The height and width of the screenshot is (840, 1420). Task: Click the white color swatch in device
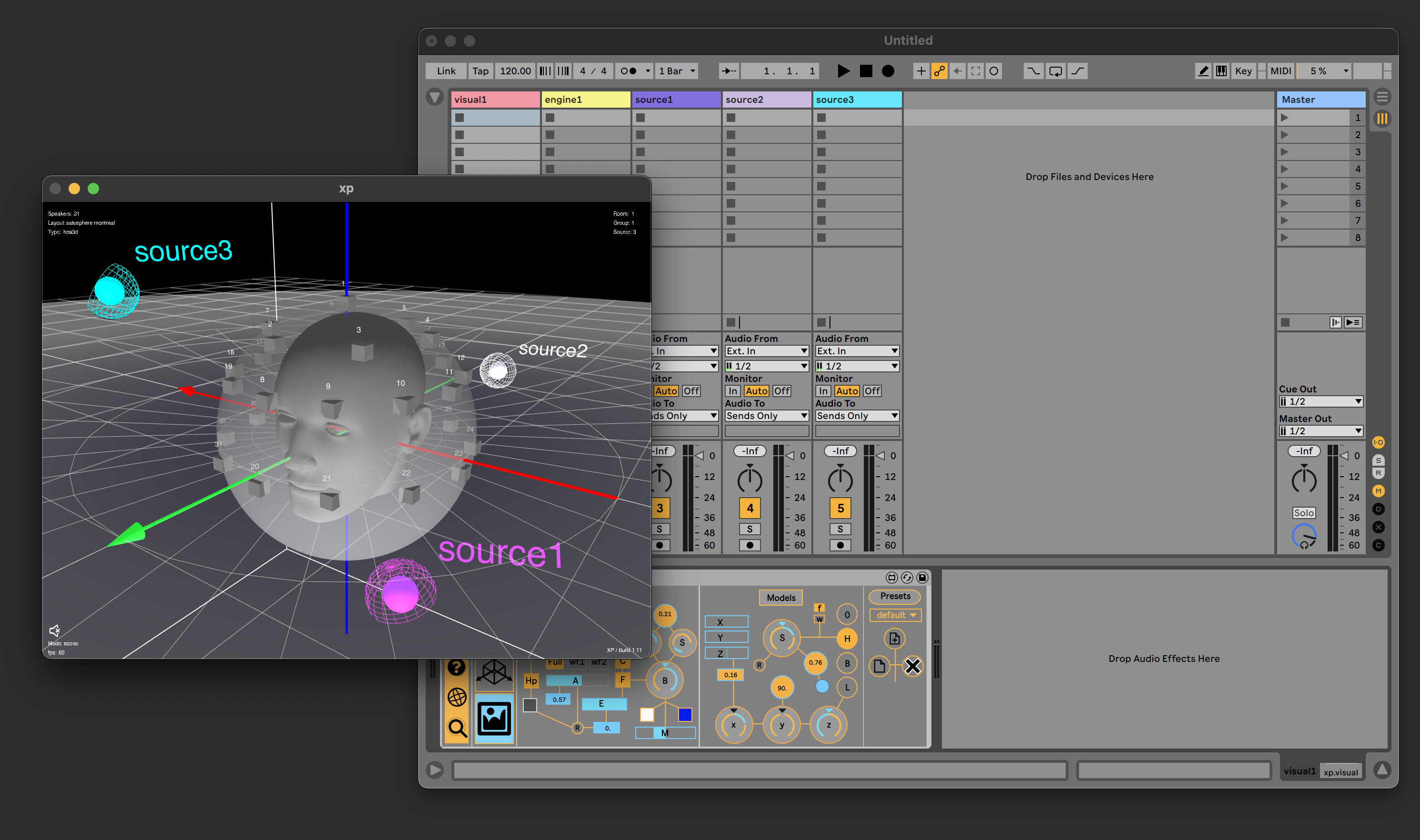(646, 714)
